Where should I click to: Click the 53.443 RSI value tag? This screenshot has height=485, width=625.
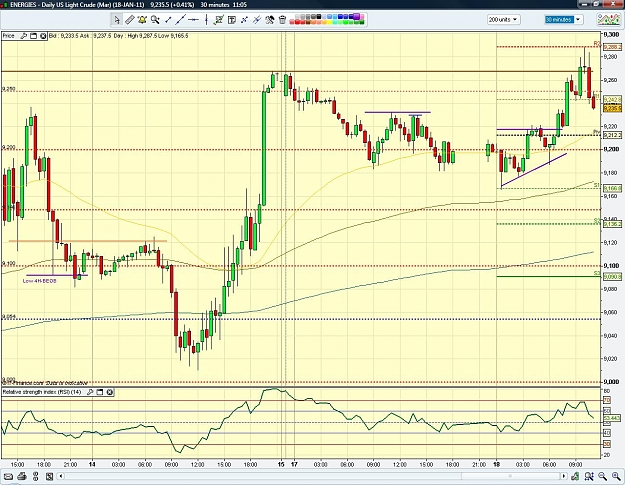point(612,418)
